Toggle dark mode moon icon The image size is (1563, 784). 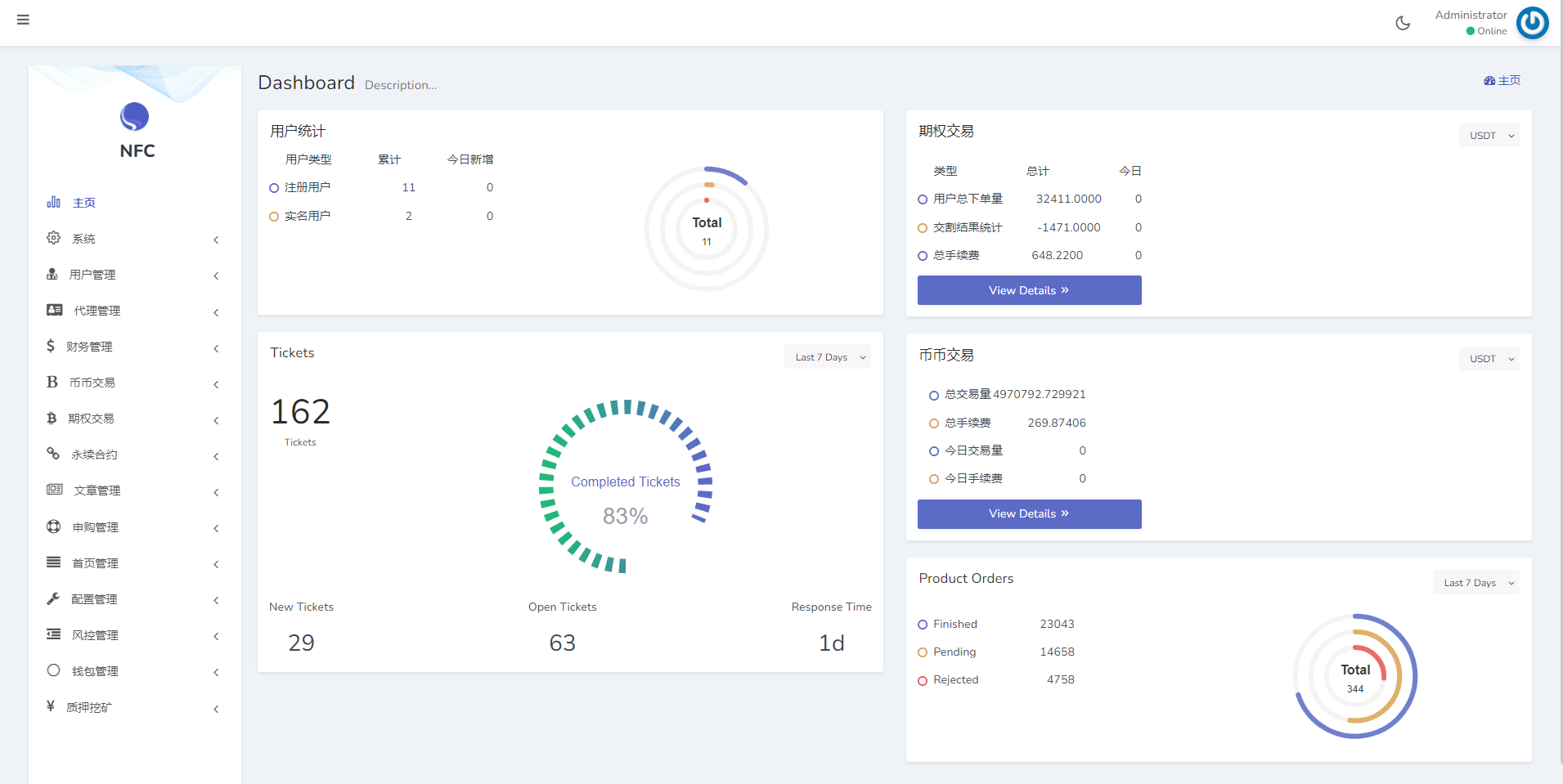pos(1403,23)
